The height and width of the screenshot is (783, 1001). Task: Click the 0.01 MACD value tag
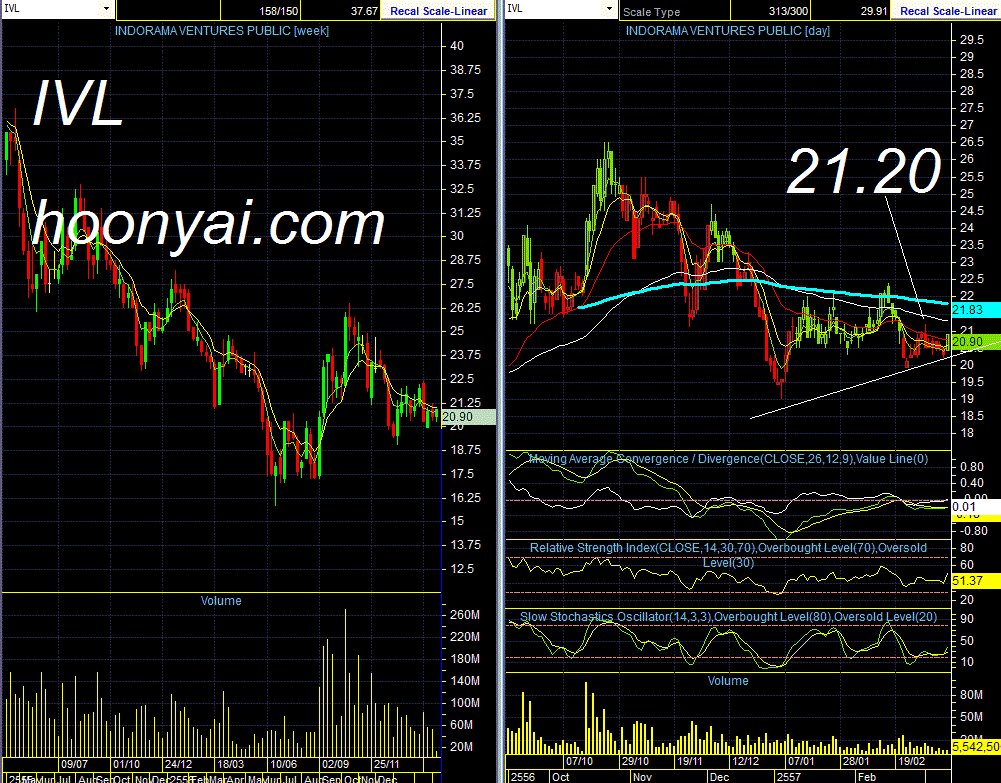pyautogui.click(x=975, y=507)
